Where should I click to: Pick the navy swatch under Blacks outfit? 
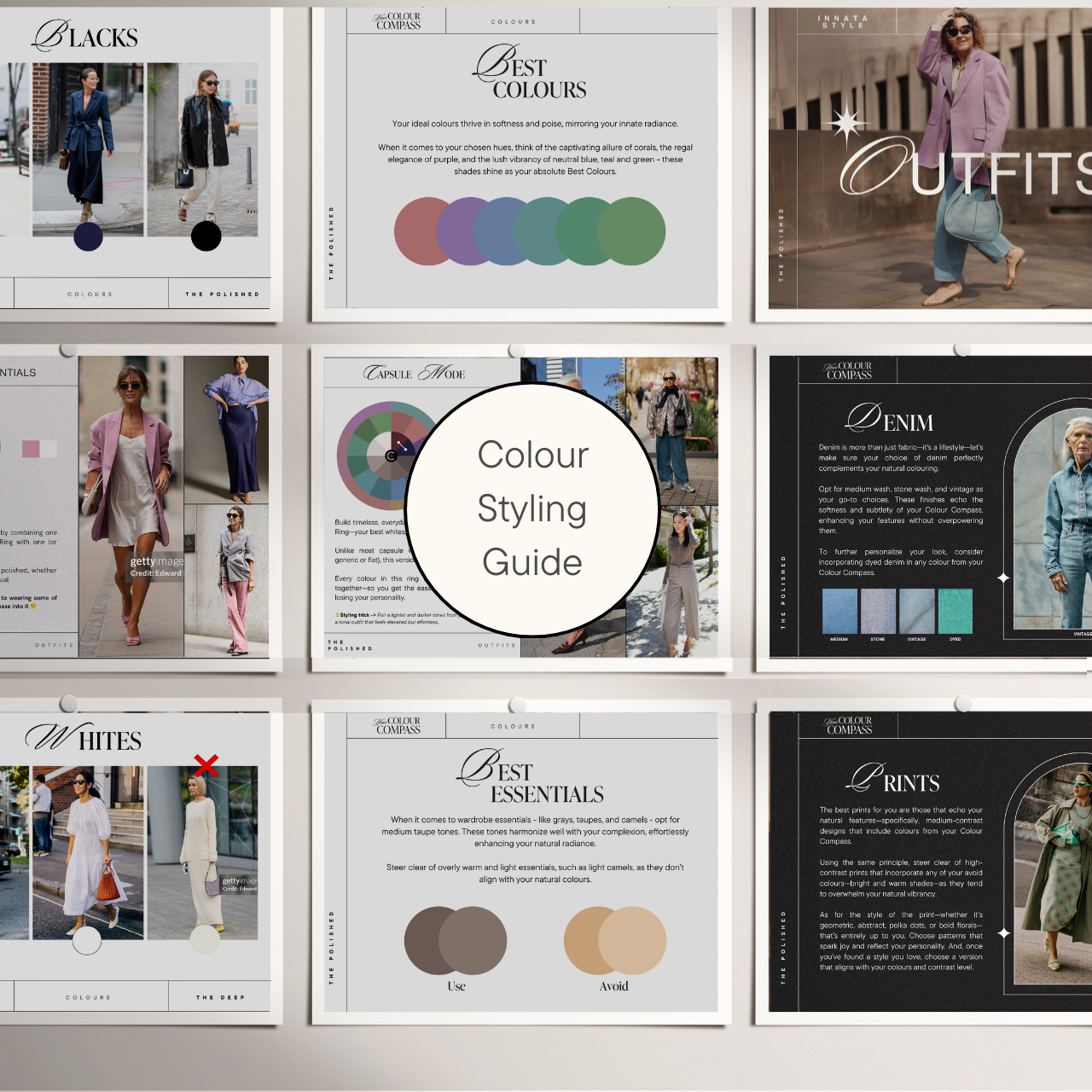(88, 236)
